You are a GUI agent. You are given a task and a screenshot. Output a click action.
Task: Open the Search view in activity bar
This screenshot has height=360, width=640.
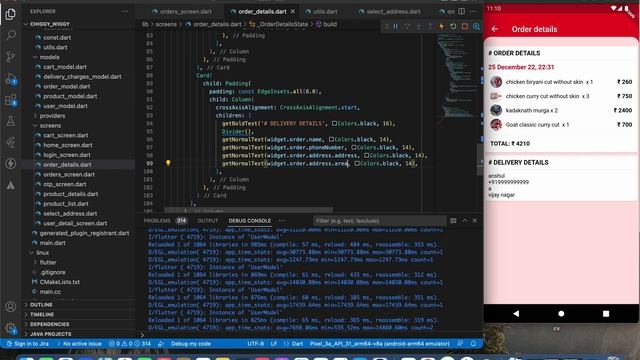11,35
